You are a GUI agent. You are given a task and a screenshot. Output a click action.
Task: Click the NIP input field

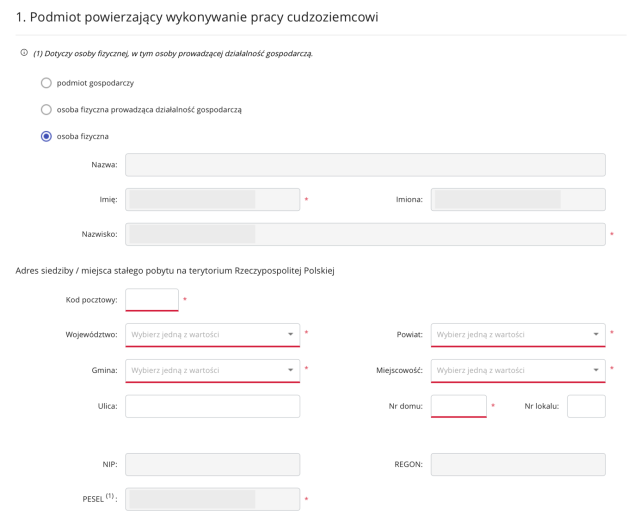tap(212, 465)
